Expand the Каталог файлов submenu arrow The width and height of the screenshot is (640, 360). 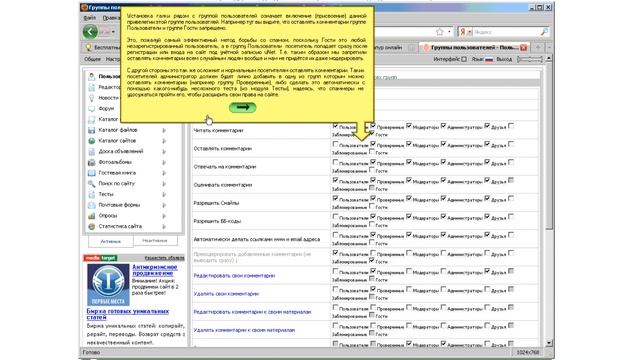coord(164,130)
